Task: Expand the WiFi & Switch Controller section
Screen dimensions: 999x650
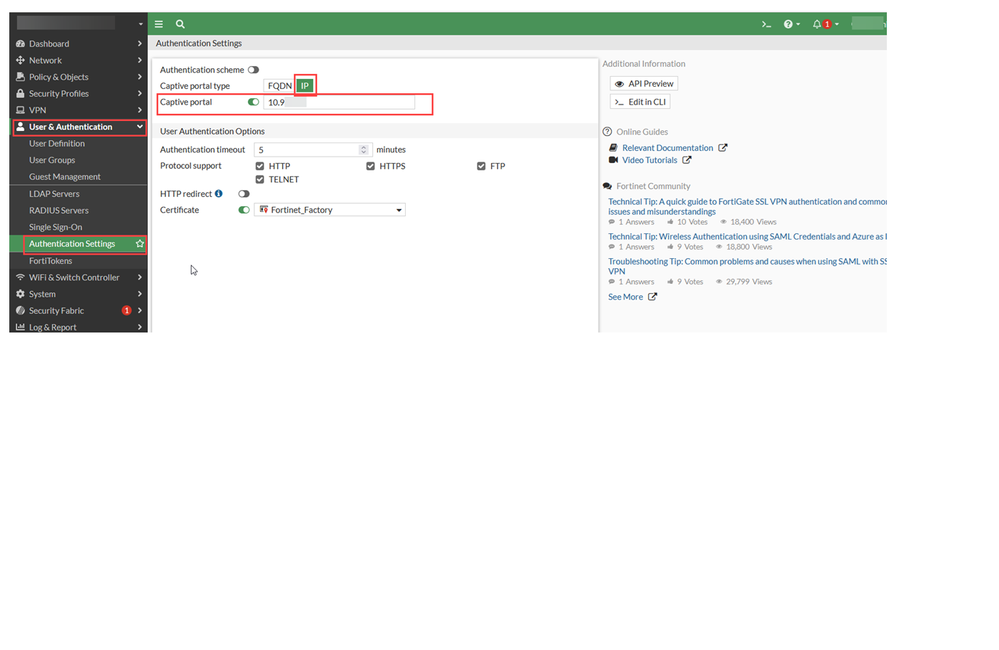Action: pos(78,278)
